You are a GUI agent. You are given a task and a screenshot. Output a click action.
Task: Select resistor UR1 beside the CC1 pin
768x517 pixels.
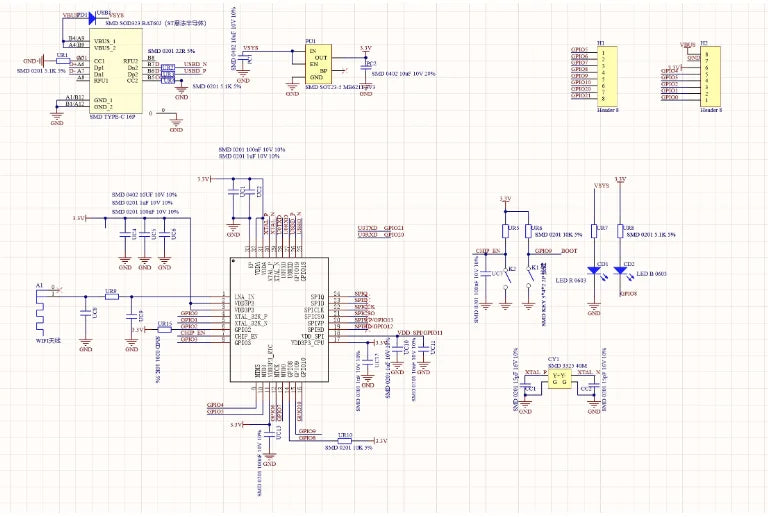tap(62, 61)
